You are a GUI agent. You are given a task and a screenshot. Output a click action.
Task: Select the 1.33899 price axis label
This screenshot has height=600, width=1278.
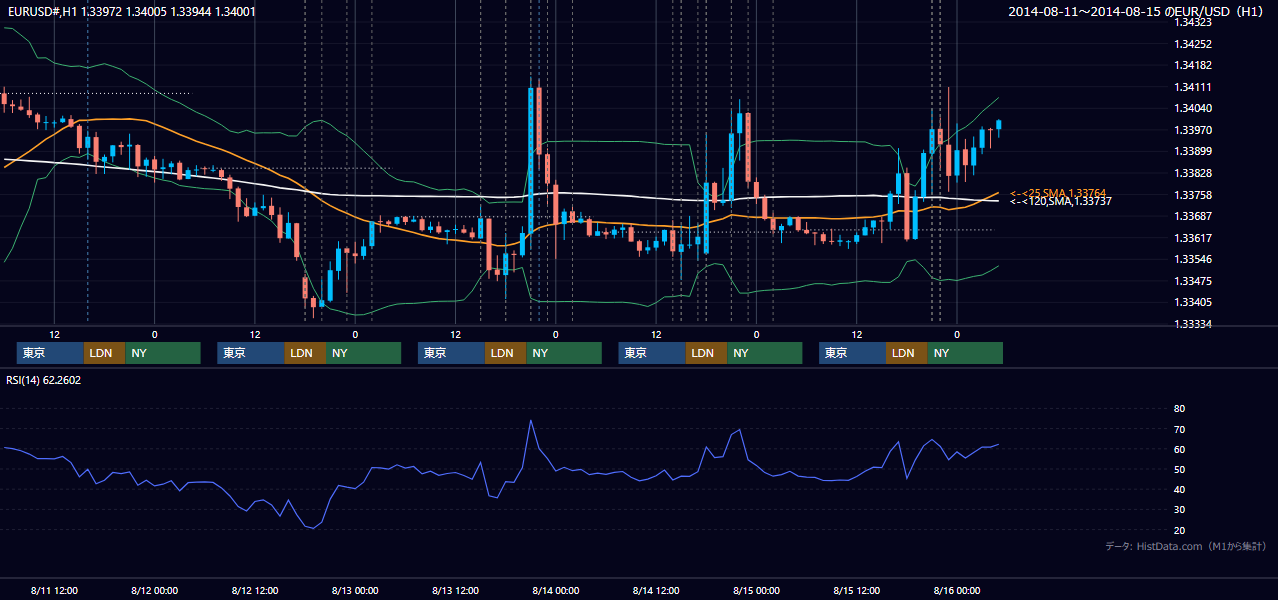pyautogui.click(x=1193, y=151)
